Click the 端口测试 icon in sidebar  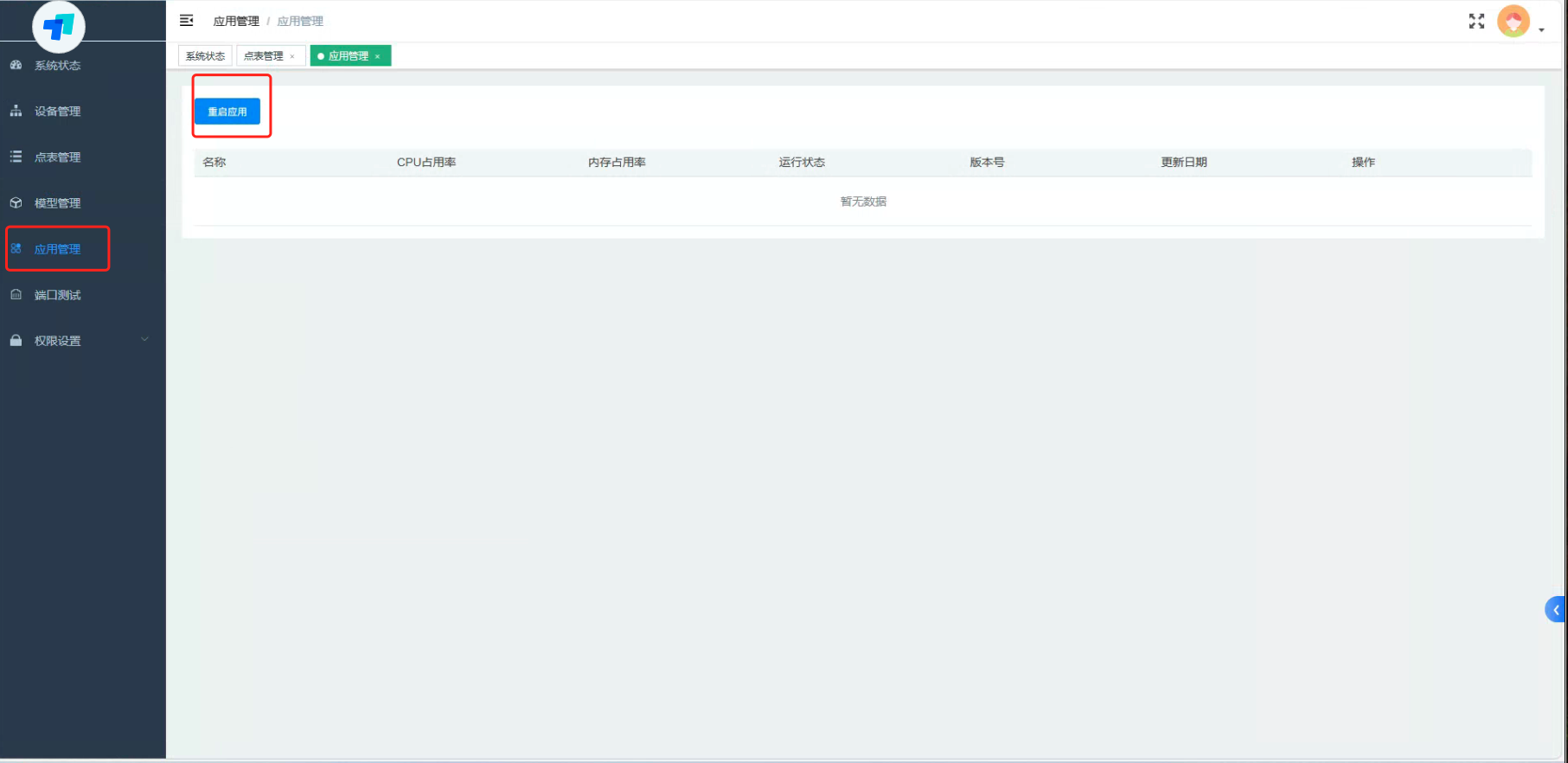(x=16, y=294)
